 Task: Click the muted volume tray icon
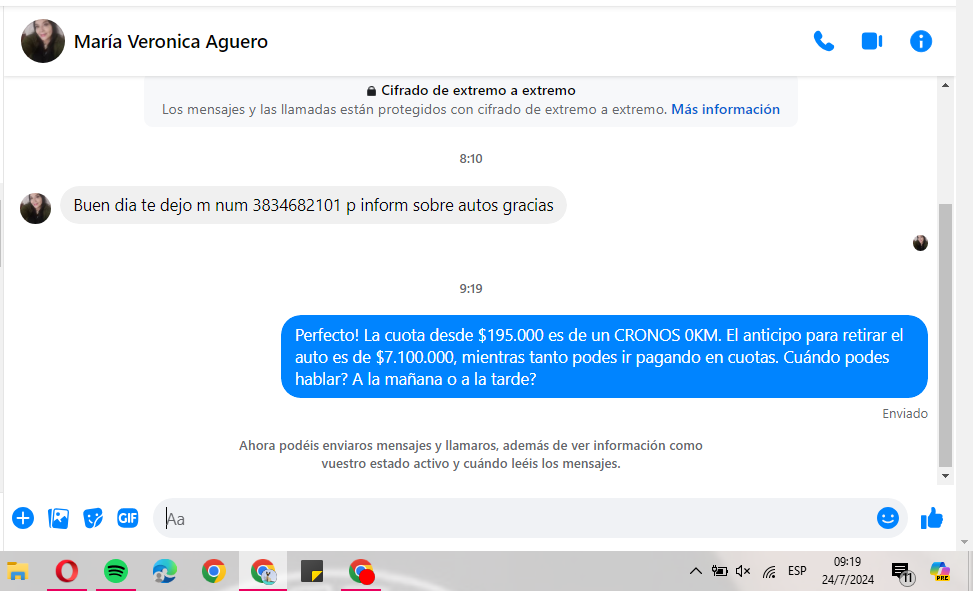[743, 571]
